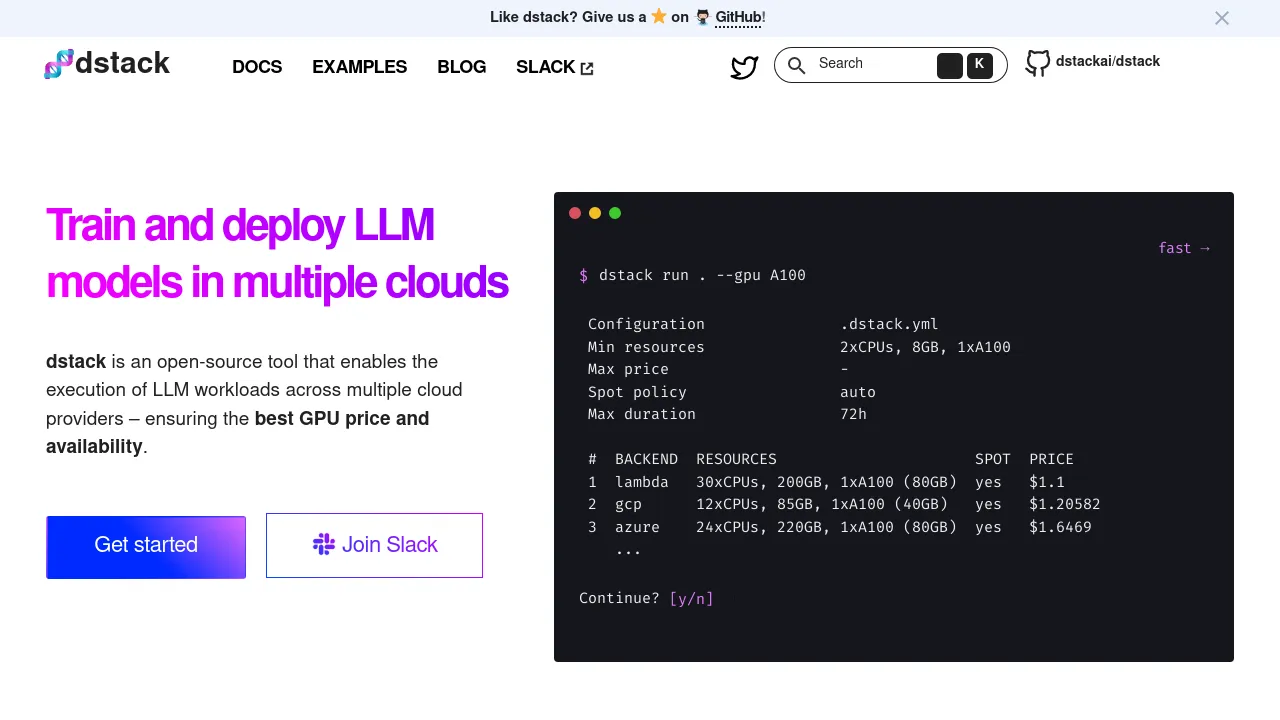Click the RESOURCES column header

[x=736, y=459]
